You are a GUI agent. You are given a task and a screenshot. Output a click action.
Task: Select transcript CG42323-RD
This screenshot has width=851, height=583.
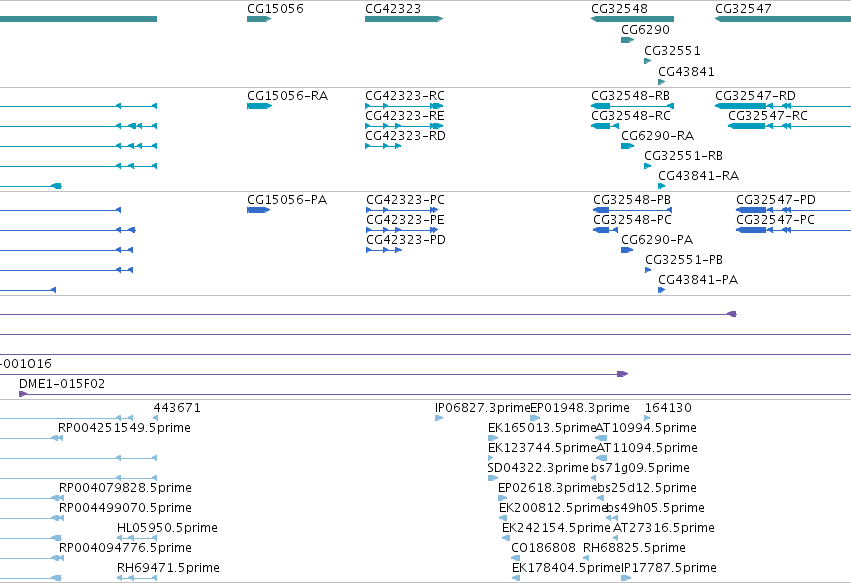(405, 136)
